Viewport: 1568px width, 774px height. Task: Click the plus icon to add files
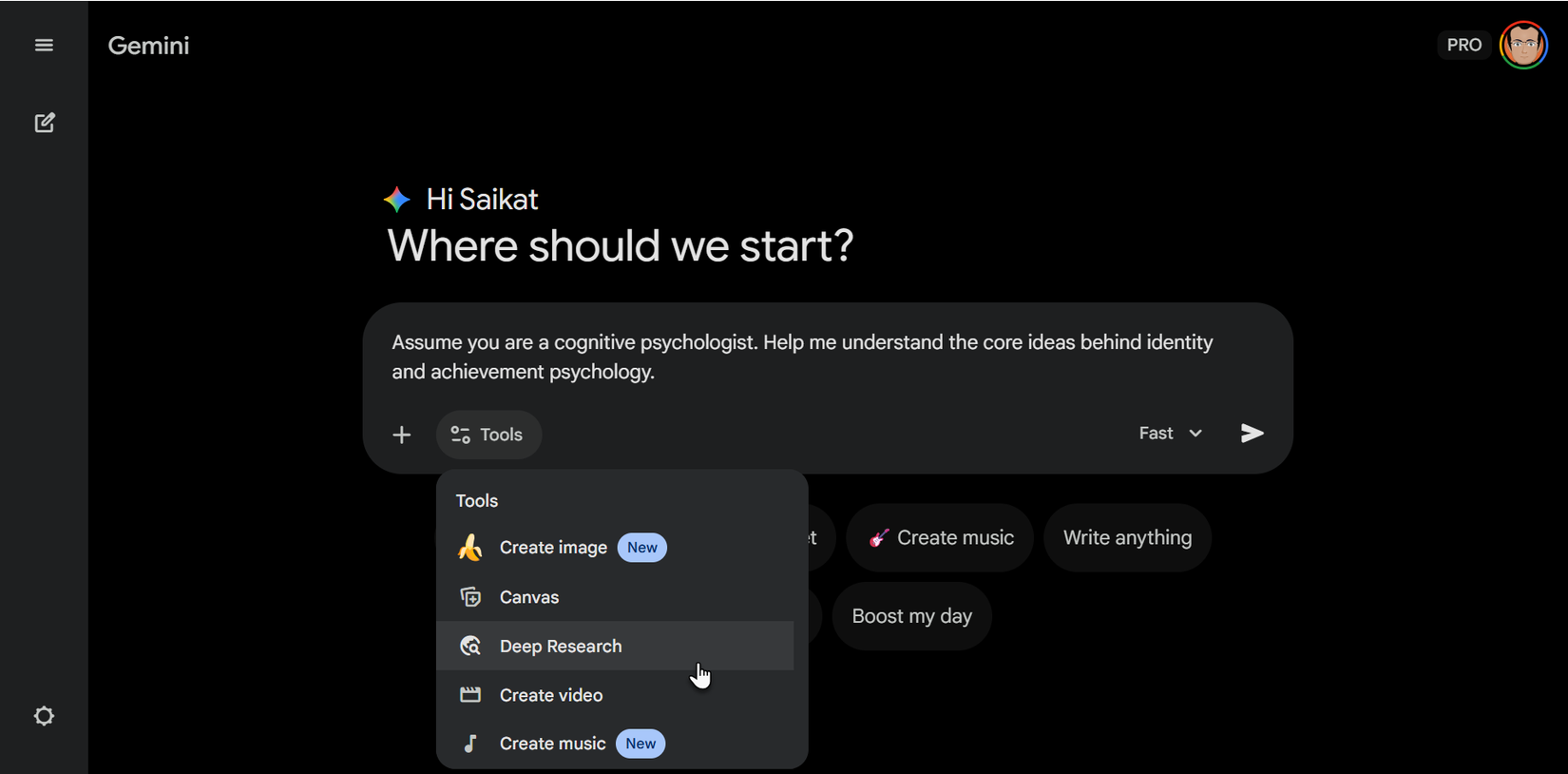click(x=402, y=435)
